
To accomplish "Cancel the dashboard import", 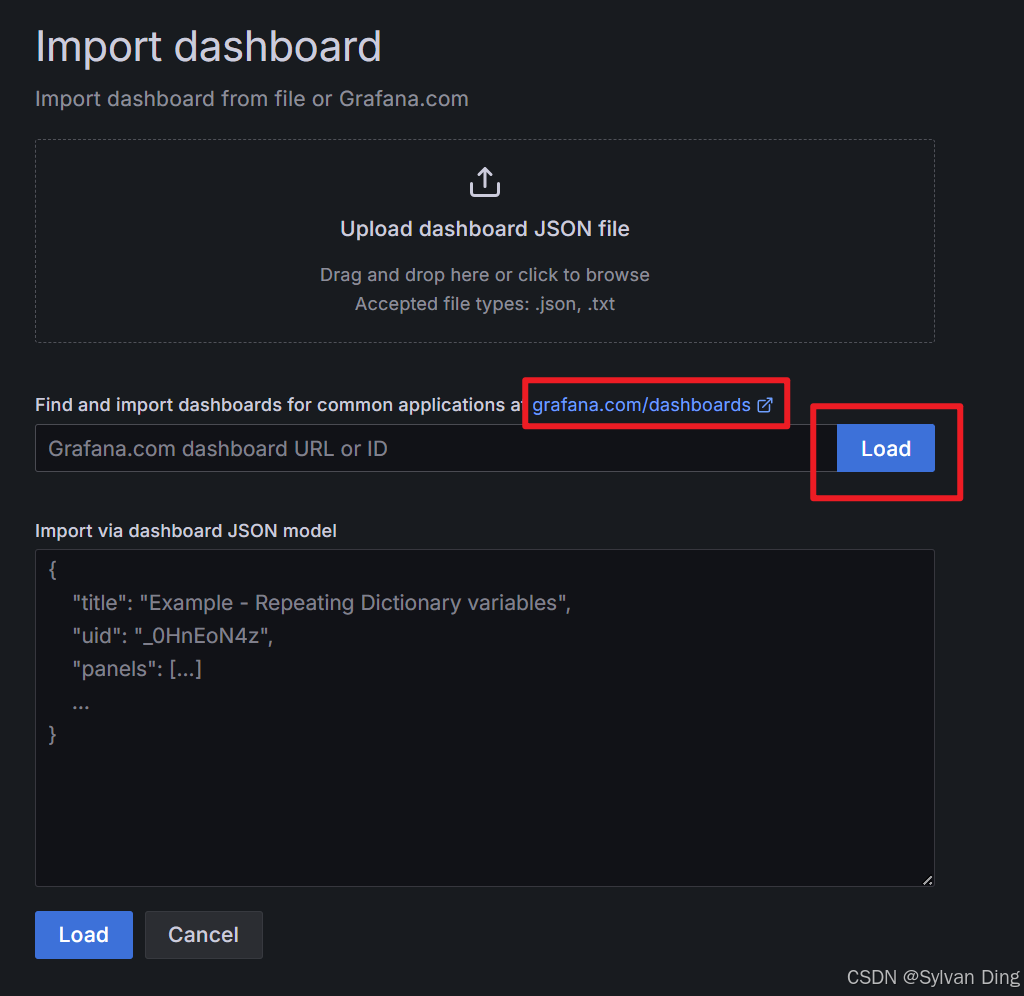I will click(204, 935).
